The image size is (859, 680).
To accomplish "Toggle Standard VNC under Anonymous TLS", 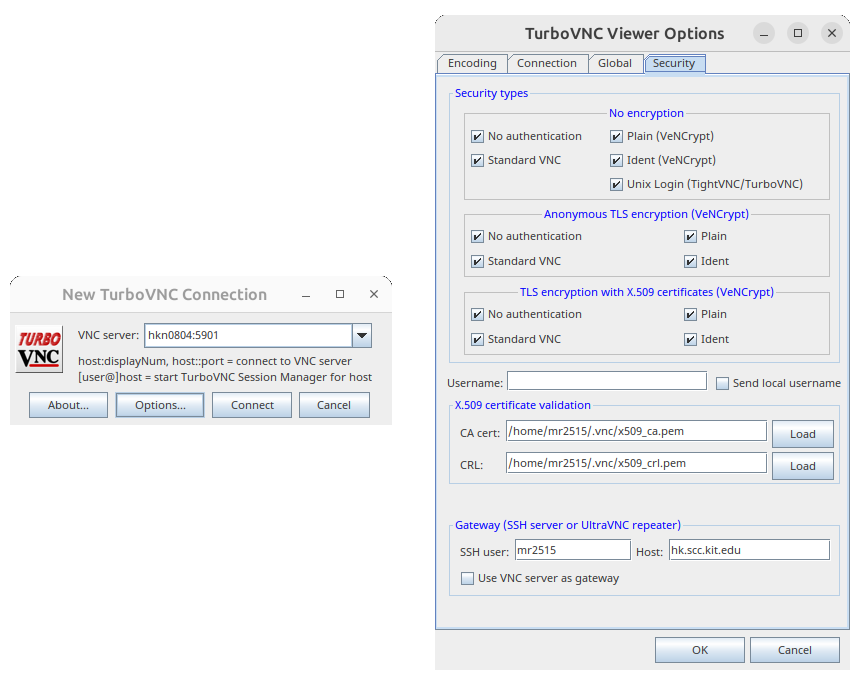I will pos(477,261).
